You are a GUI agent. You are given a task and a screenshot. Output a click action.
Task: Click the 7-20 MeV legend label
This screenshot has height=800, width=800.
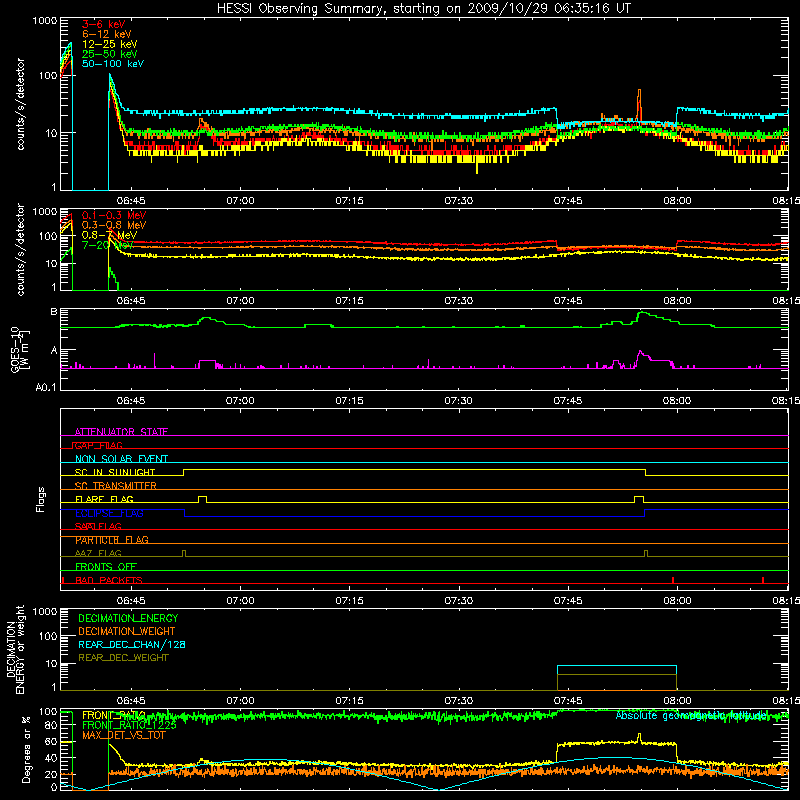point(107,245)
